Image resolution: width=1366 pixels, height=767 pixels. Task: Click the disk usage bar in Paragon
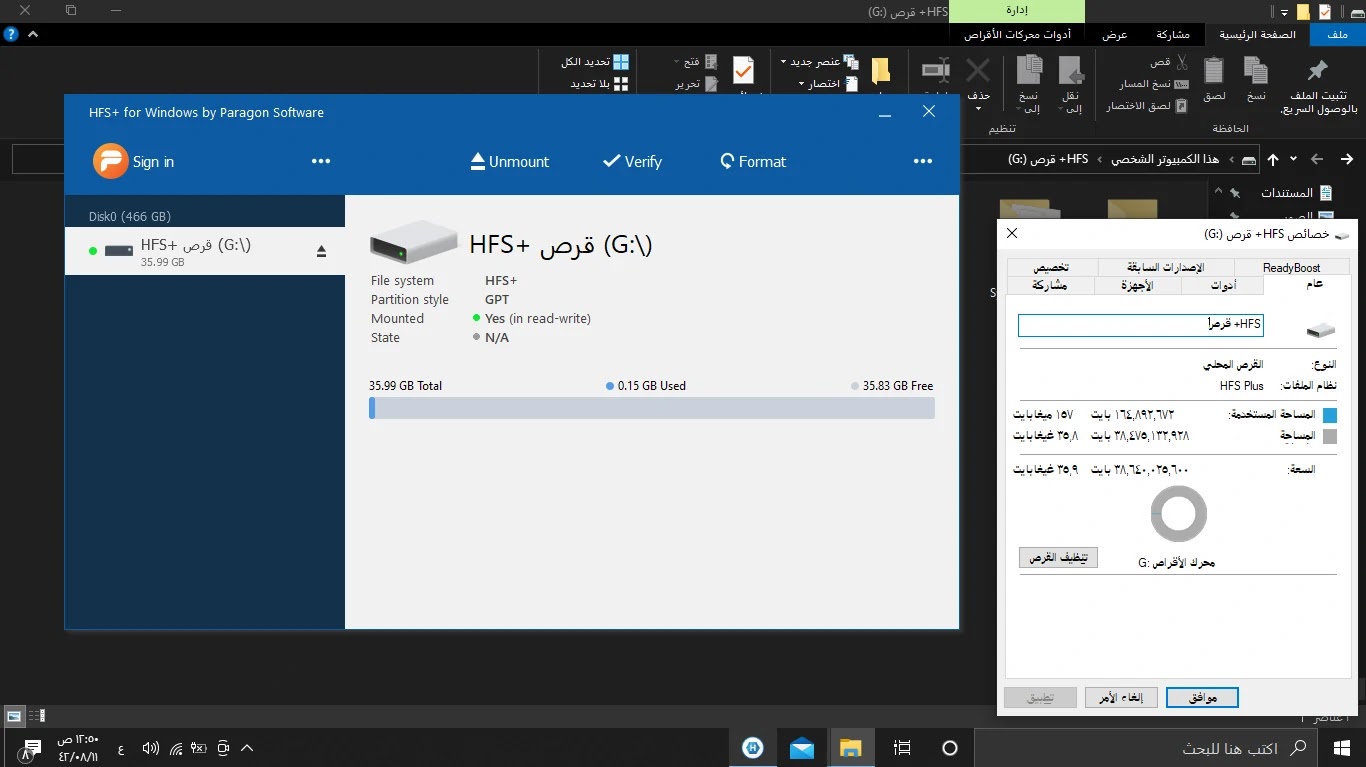click(x=652, y=407)
